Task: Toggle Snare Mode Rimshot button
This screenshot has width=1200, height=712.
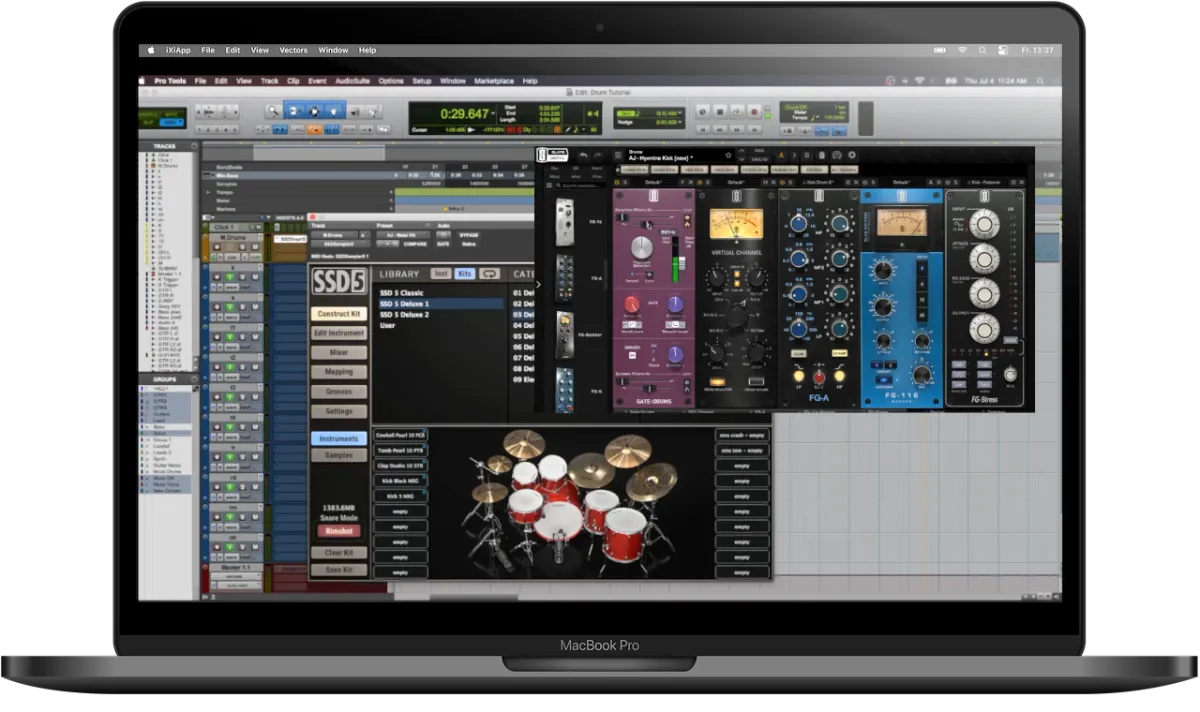Action: [x=338, y=531]
